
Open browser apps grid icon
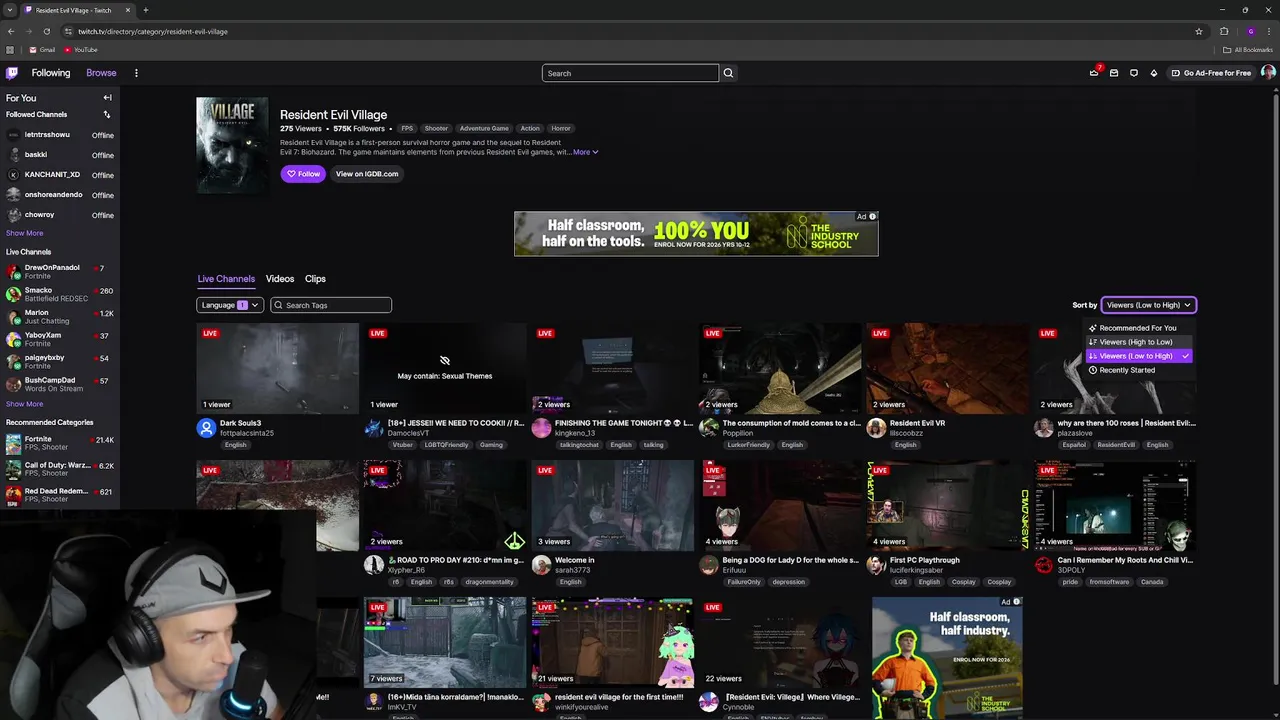(x=10, y=50)
